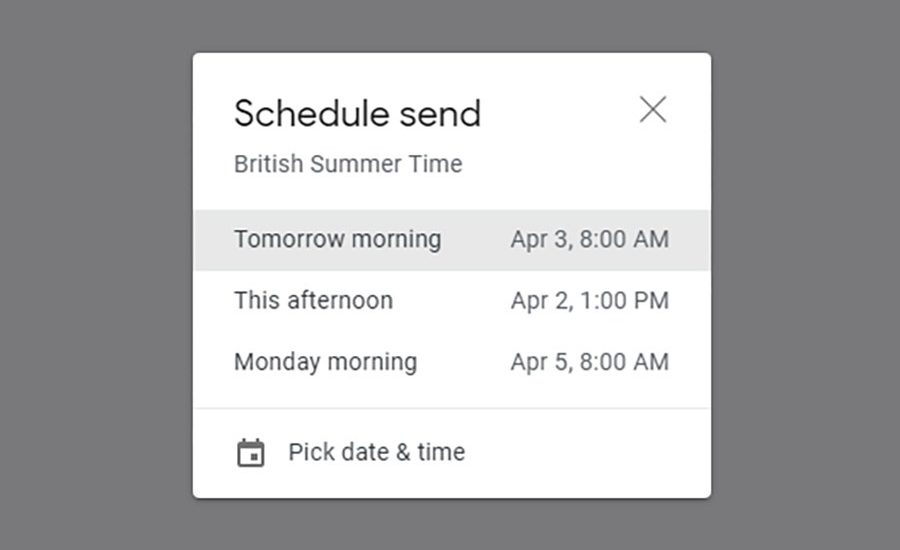This screenshot has height=550, width=900.
Task: Click the Schedule send heading
Action: pos(357,113)
